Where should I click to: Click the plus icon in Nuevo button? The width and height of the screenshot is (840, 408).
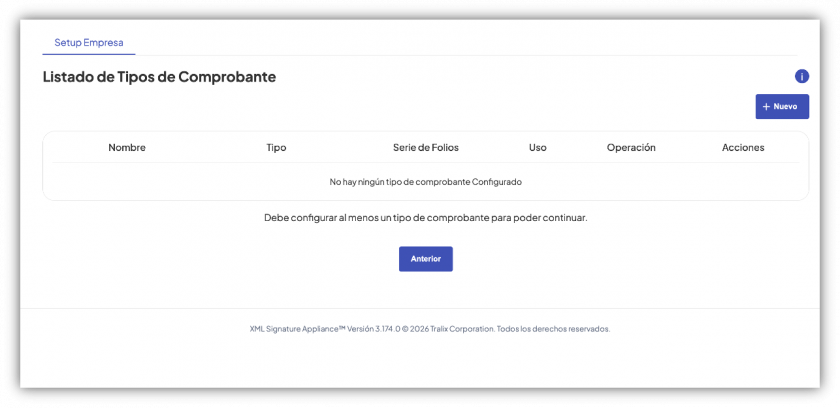766,107
